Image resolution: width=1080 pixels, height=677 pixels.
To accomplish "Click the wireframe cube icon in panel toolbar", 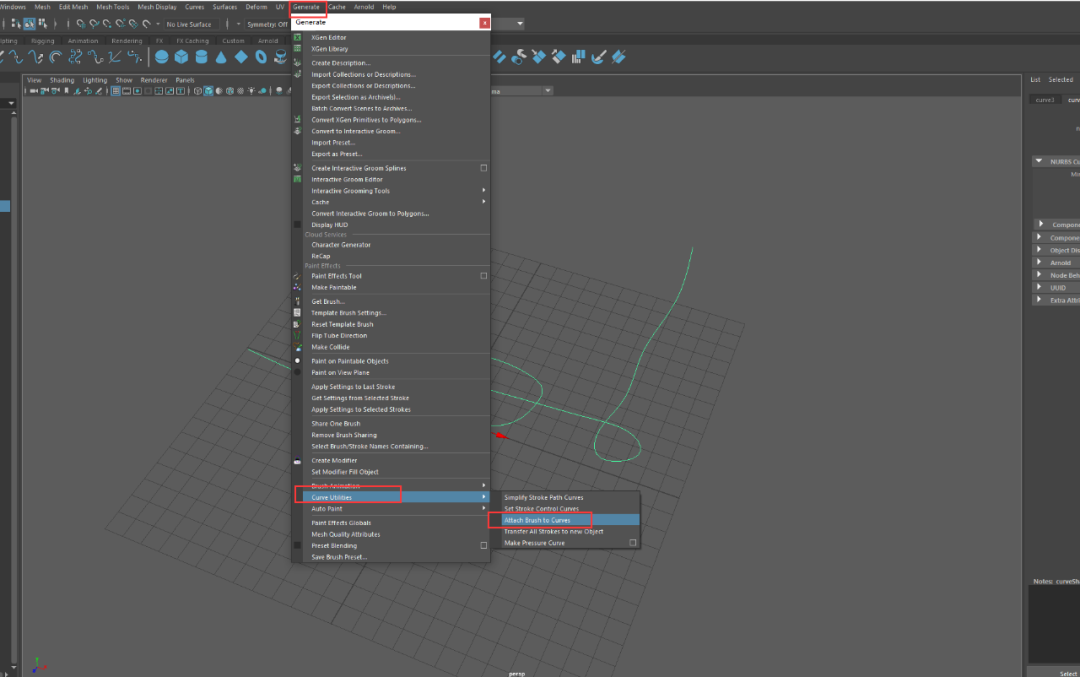I will coord(198,91).
